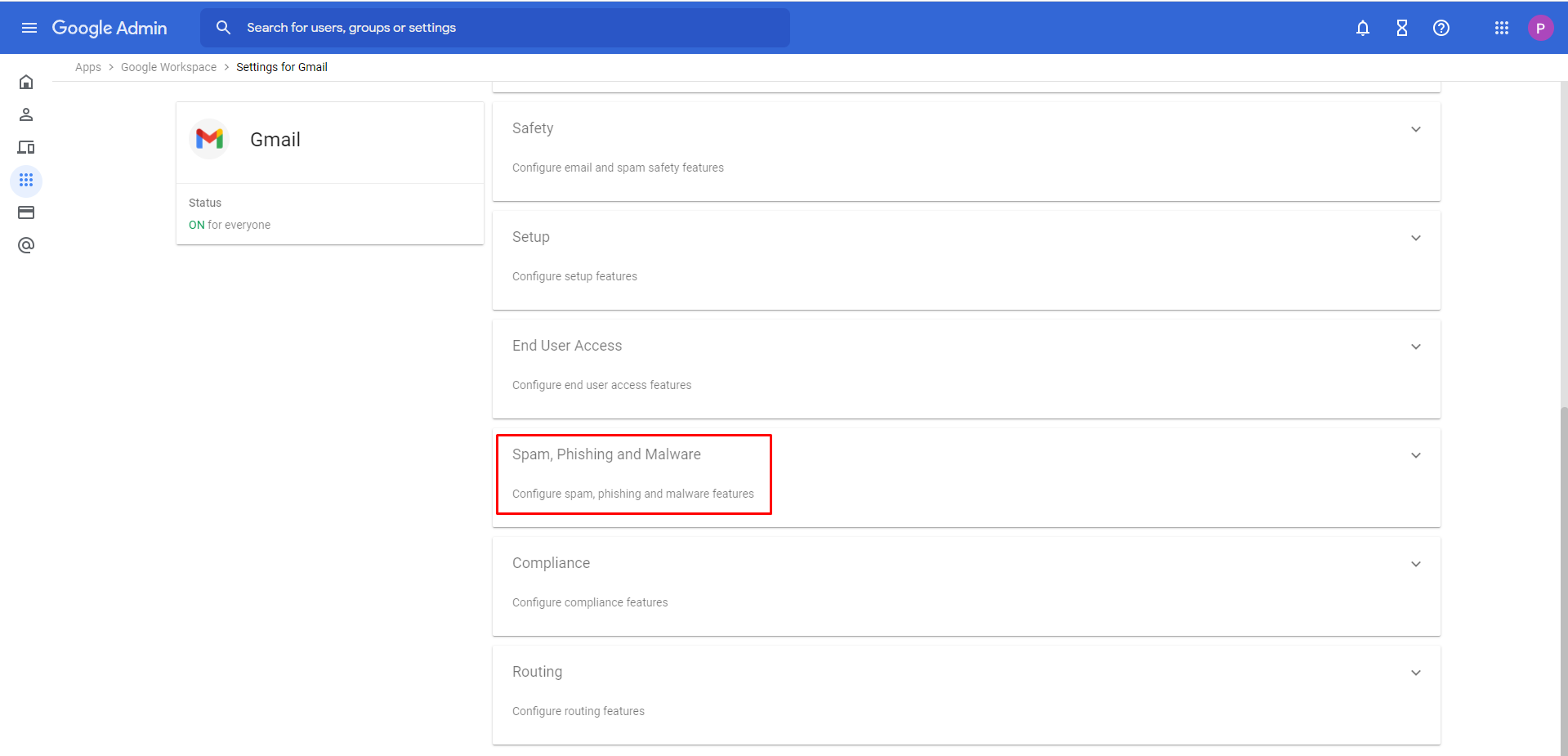This screenshot has width=1568, height=756.
Task: Click the search magnifier icon
Action: (x=223, y=28)
